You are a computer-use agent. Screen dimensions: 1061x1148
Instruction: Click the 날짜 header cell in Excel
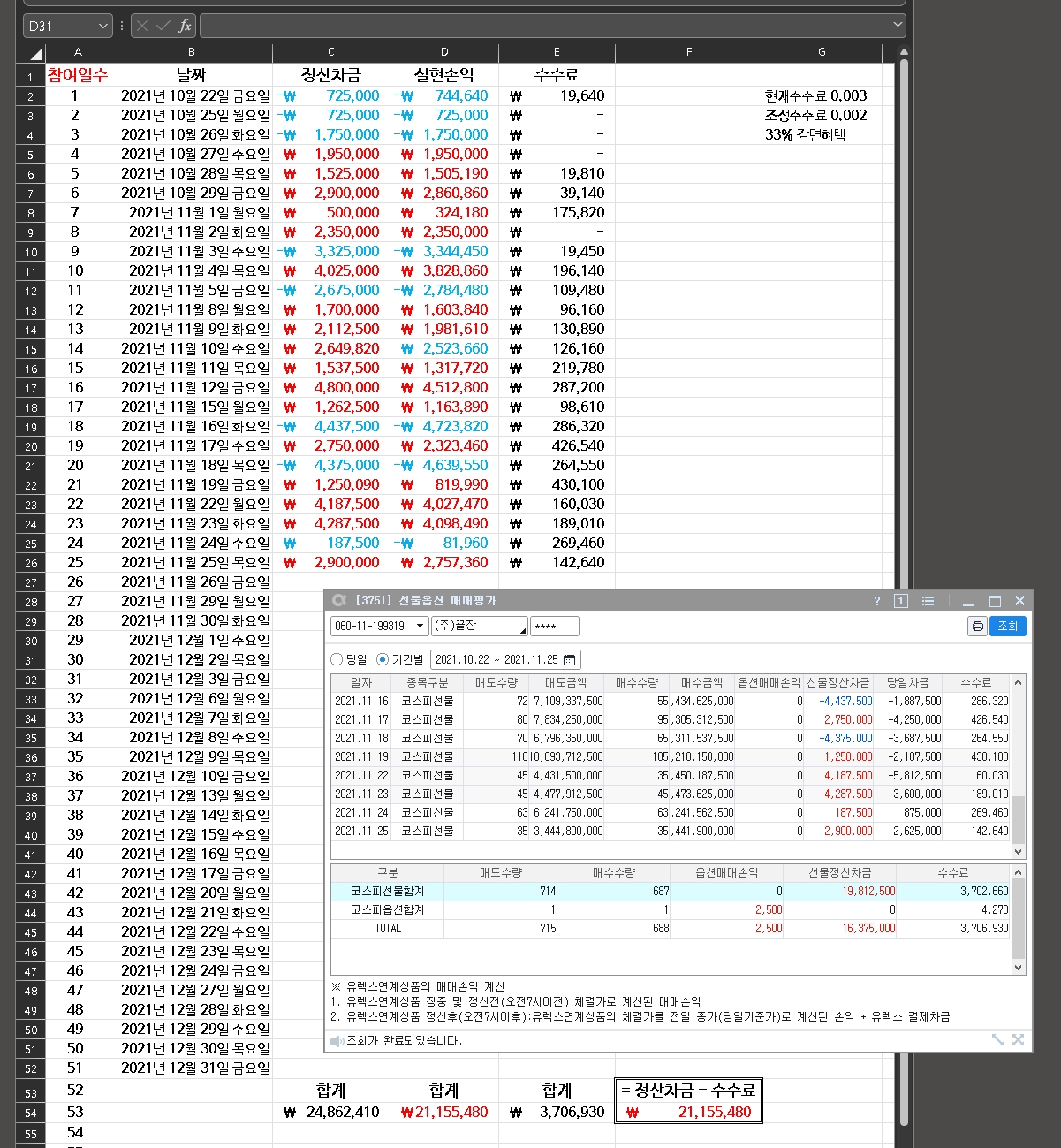coord(191,76)
